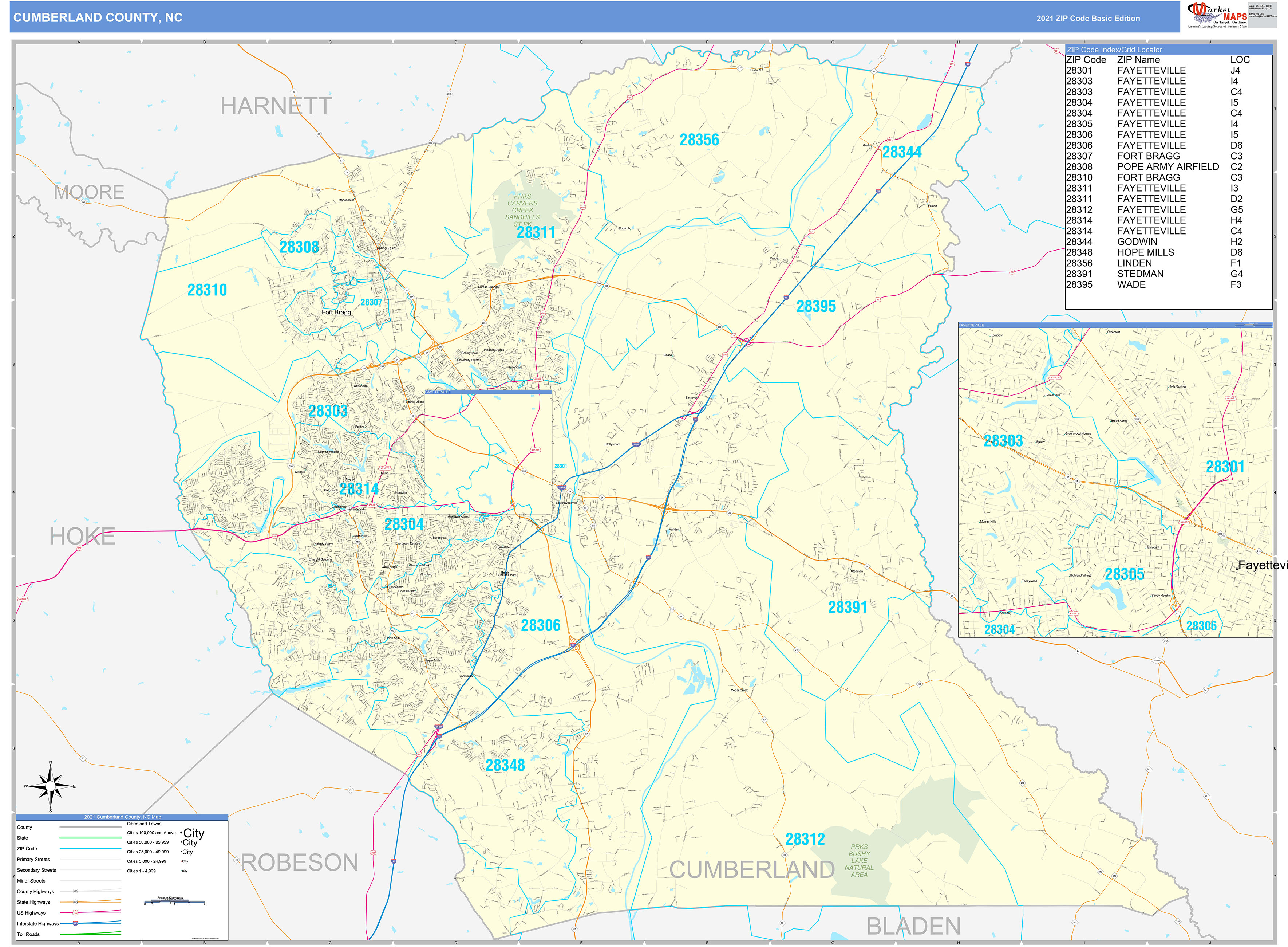Toggle the ZIP Code line layer in legend
Viewport: 1288px width, 947px height.
[91, 848]
